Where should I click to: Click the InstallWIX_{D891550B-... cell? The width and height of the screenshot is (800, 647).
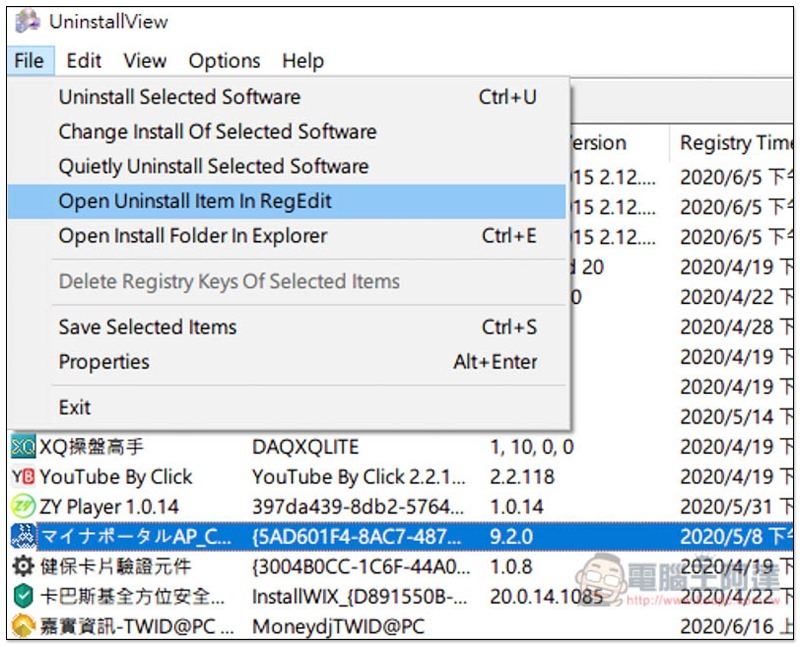[x=360, y=596]
